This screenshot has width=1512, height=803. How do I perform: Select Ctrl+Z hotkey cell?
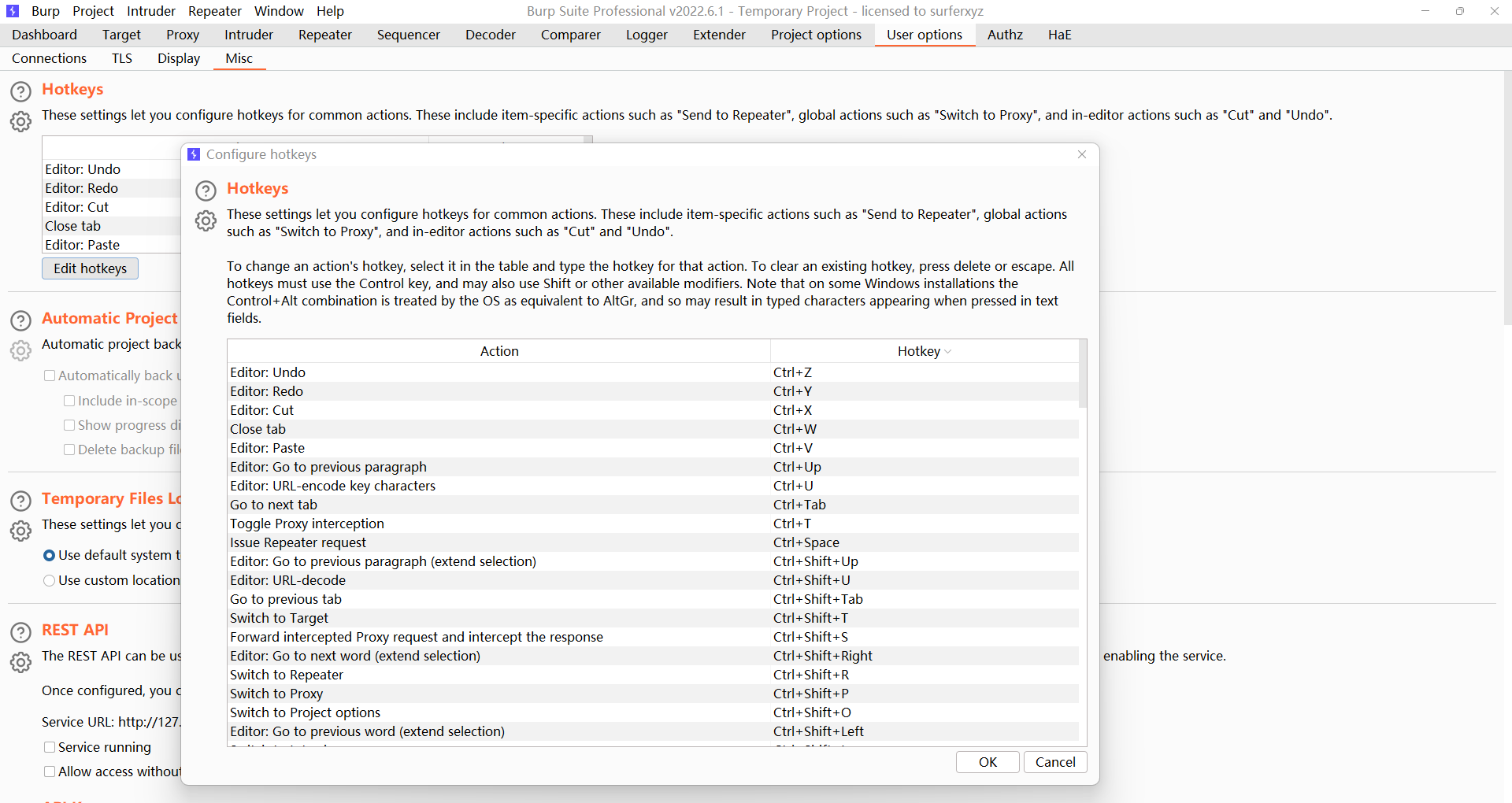point(925,372)
